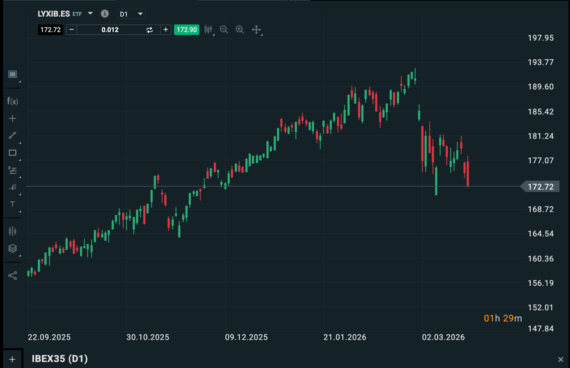Select the crosshair move tool
570x368 pixels.
click(x=257, y=29)
